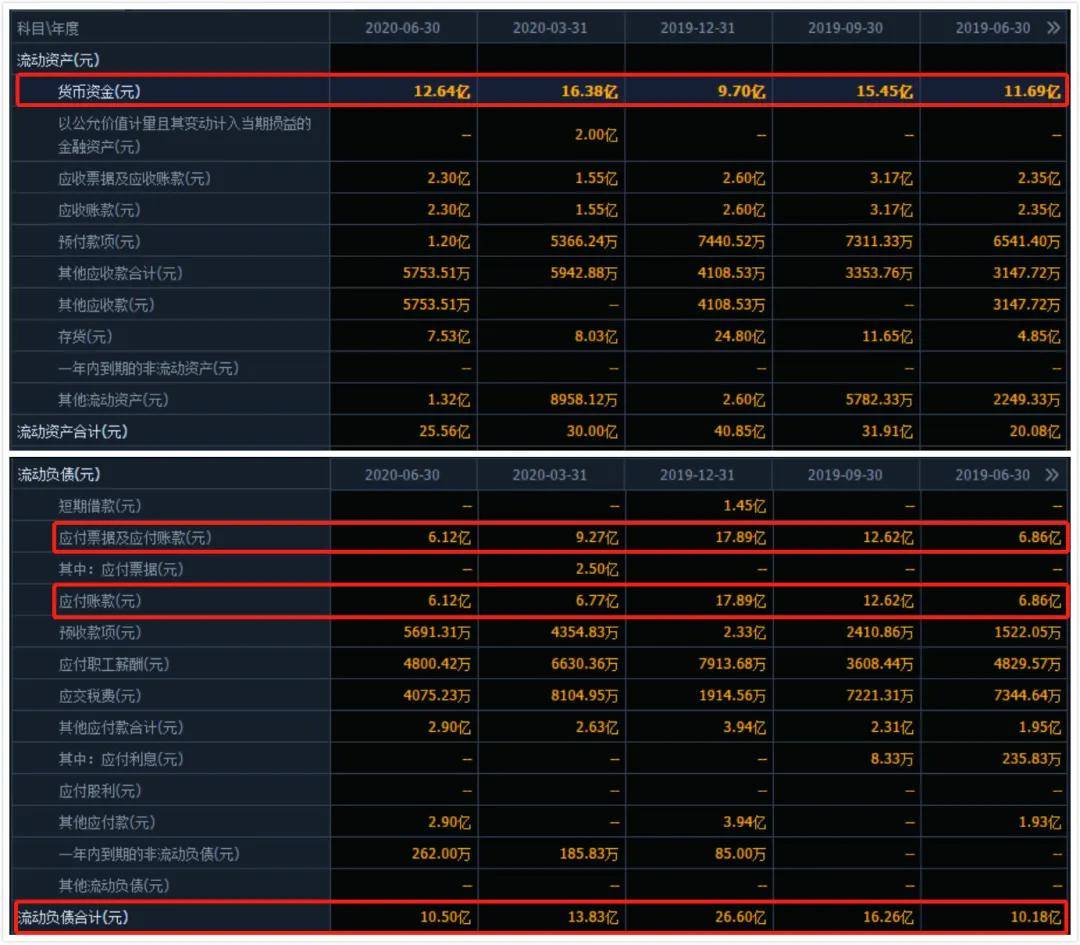Select the 短期借款(元) row label
Image resolution: width=1080 pixels, height=945 pixels.
[100, 506]
